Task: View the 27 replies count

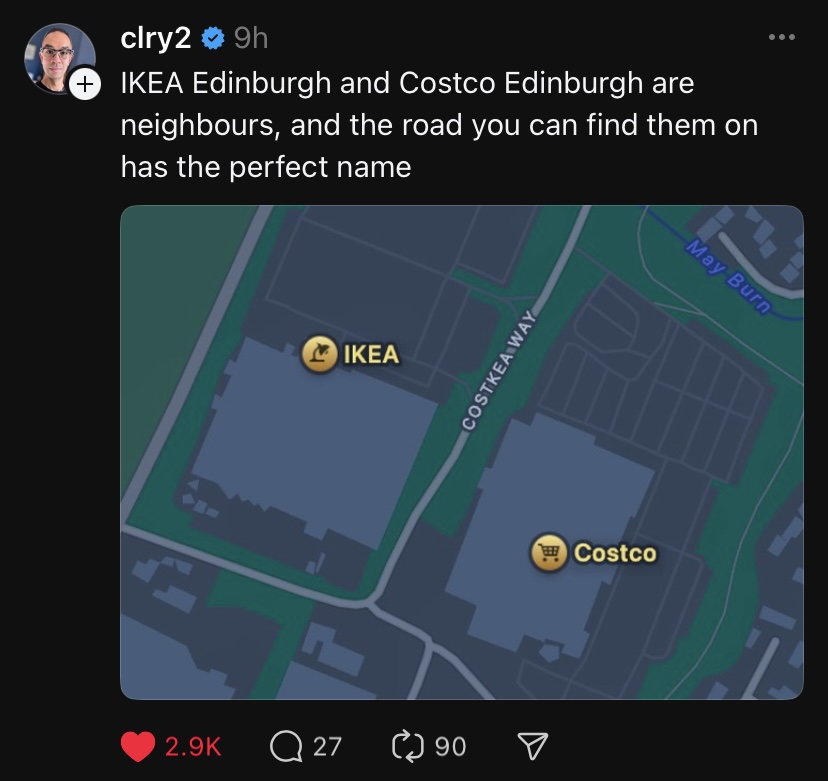Action: (x=327, y=747)
